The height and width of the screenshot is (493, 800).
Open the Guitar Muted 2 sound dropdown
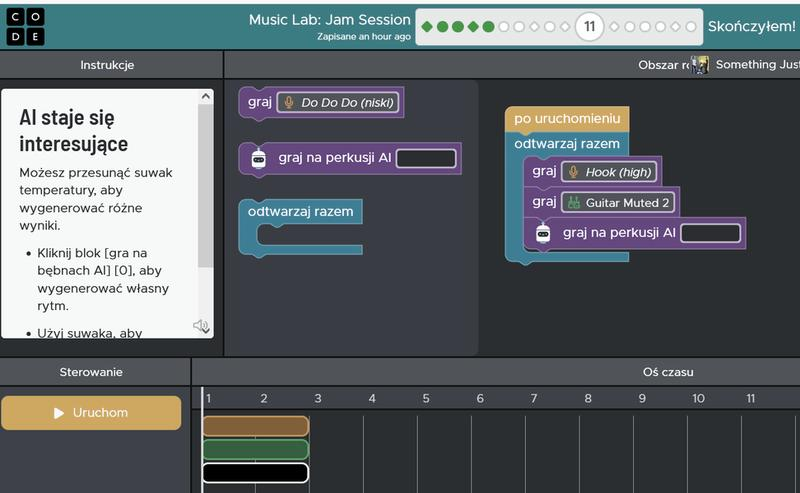pos(618,203)
